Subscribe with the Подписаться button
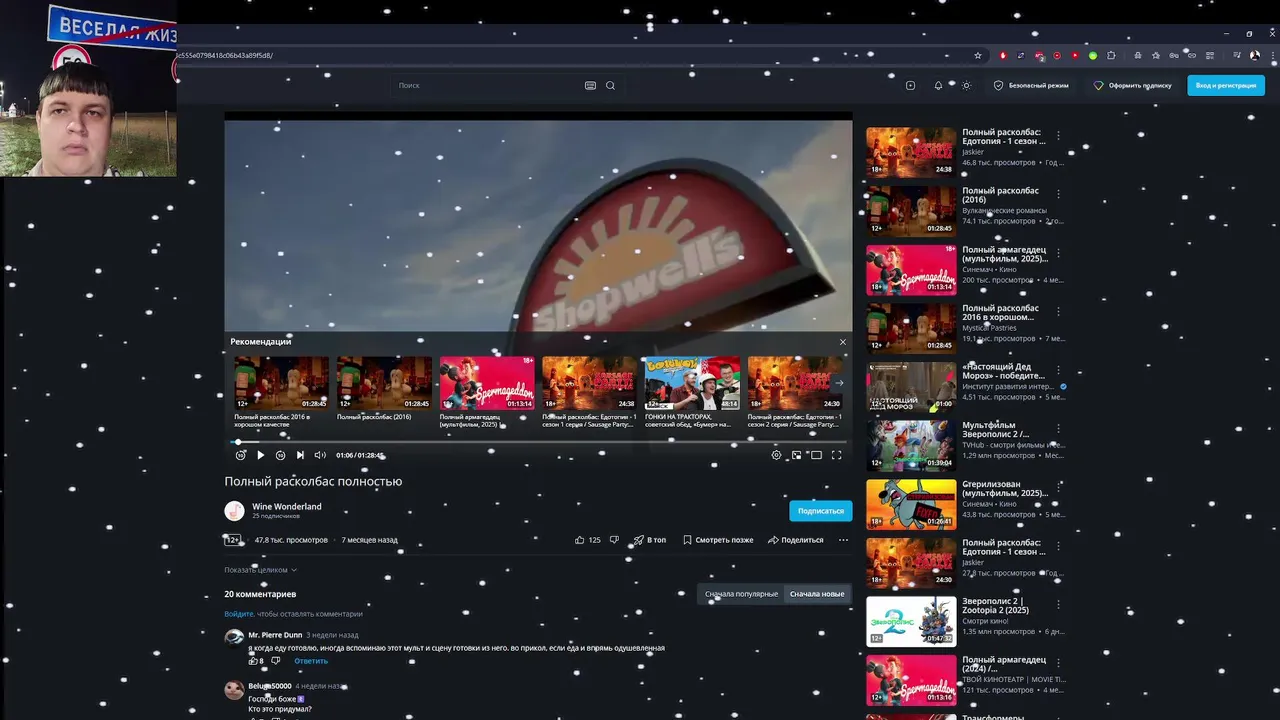Image resolution: width=1280 pixels, height=720 pixels. pyautogui.click(x=820, y=511)
